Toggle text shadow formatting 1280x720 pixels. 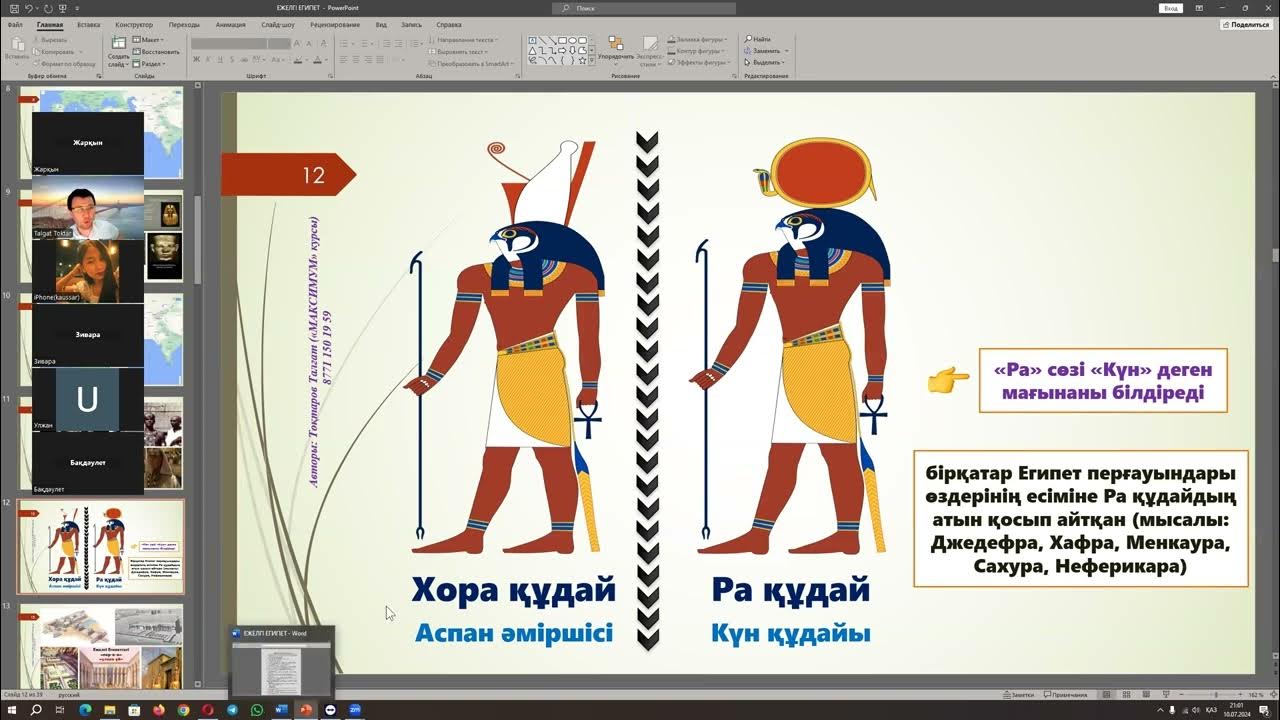tap(233, 60)
